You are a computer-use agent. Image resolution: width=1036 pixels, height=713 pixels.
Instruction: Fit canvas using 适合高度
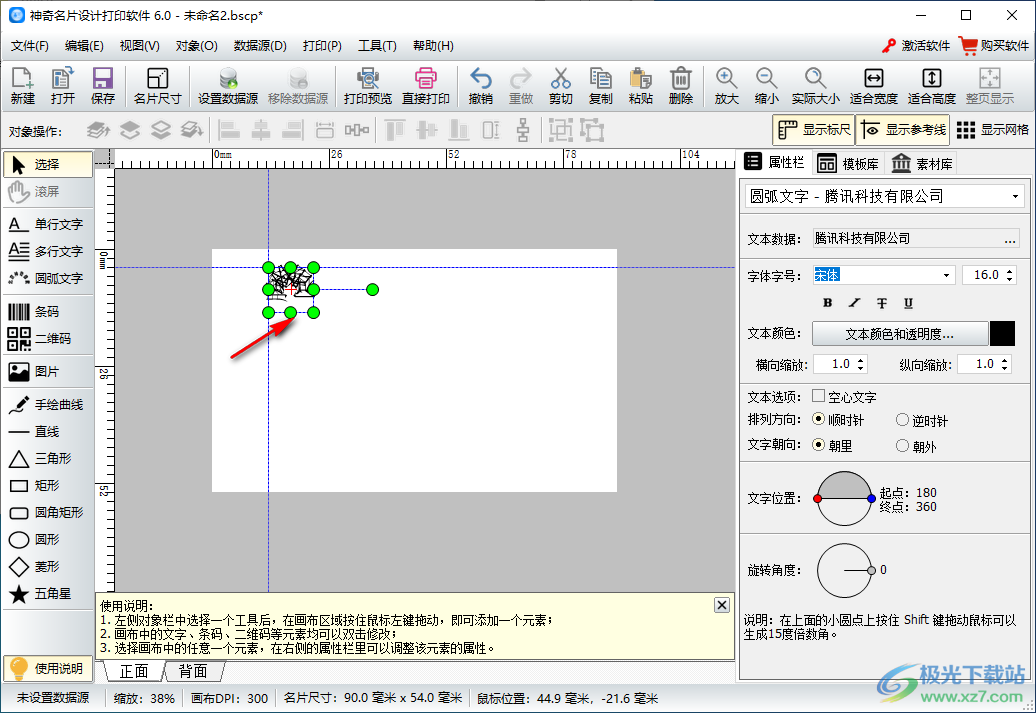932,86
